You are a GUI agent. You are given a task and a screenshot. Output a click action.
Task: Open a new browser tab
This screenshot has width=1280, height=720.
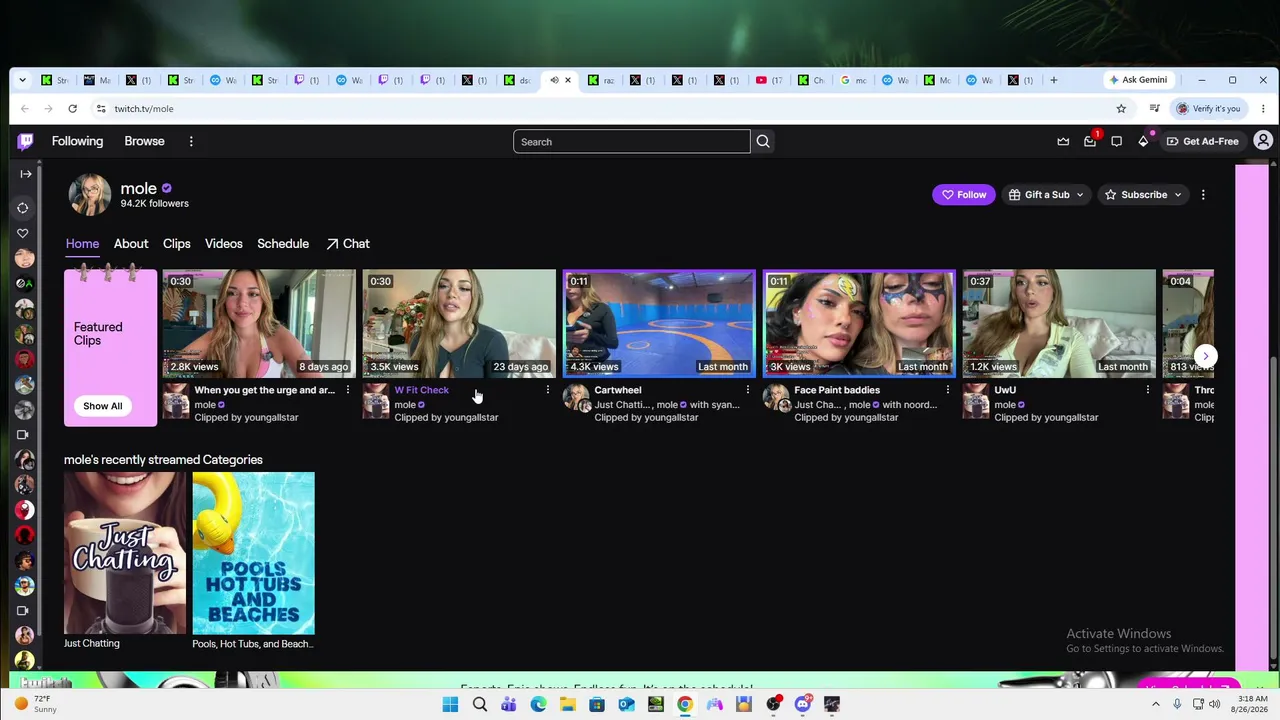coord(1053,80)
